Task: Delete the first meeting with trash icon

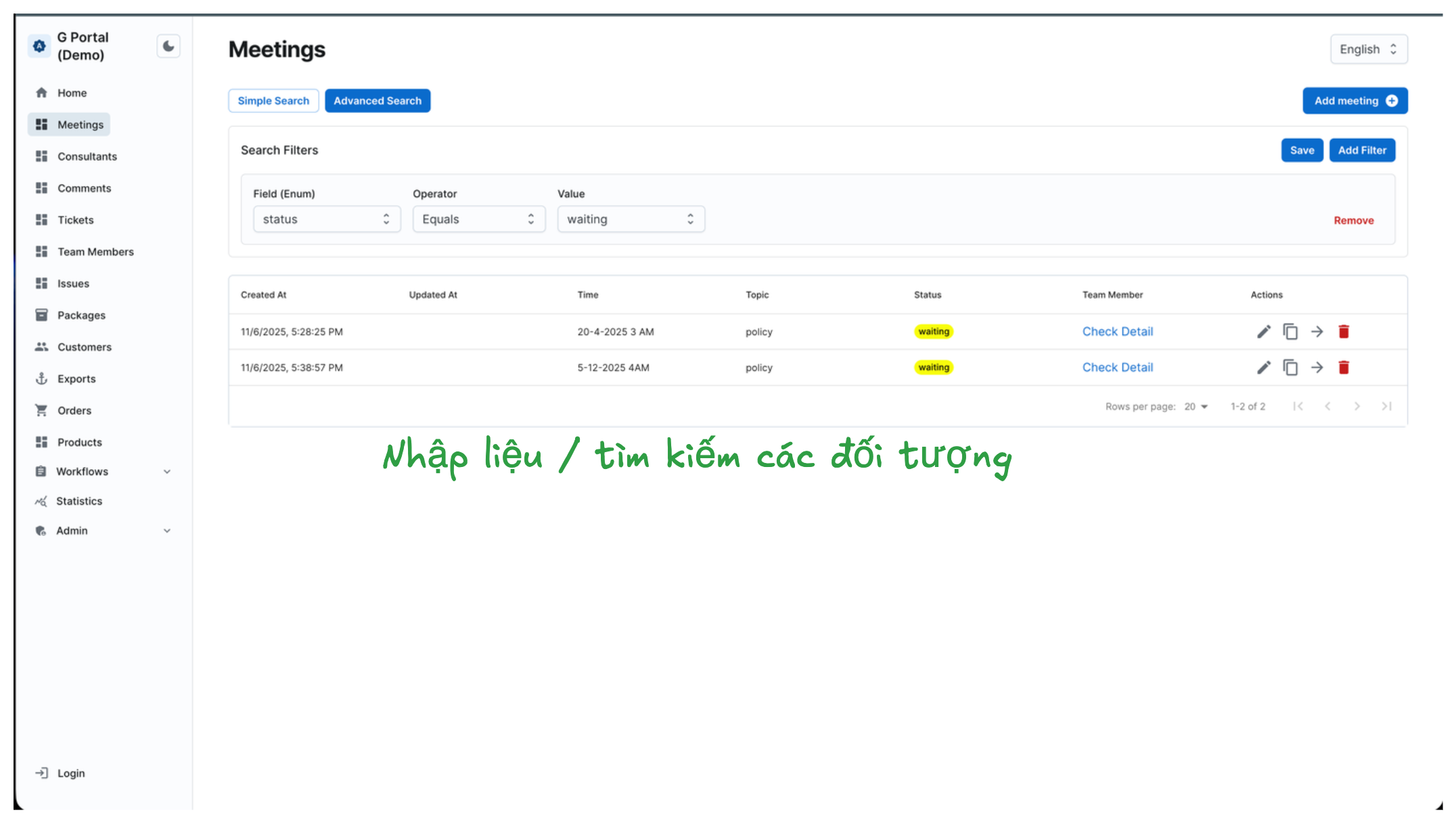Action: tap(1344, 331)
